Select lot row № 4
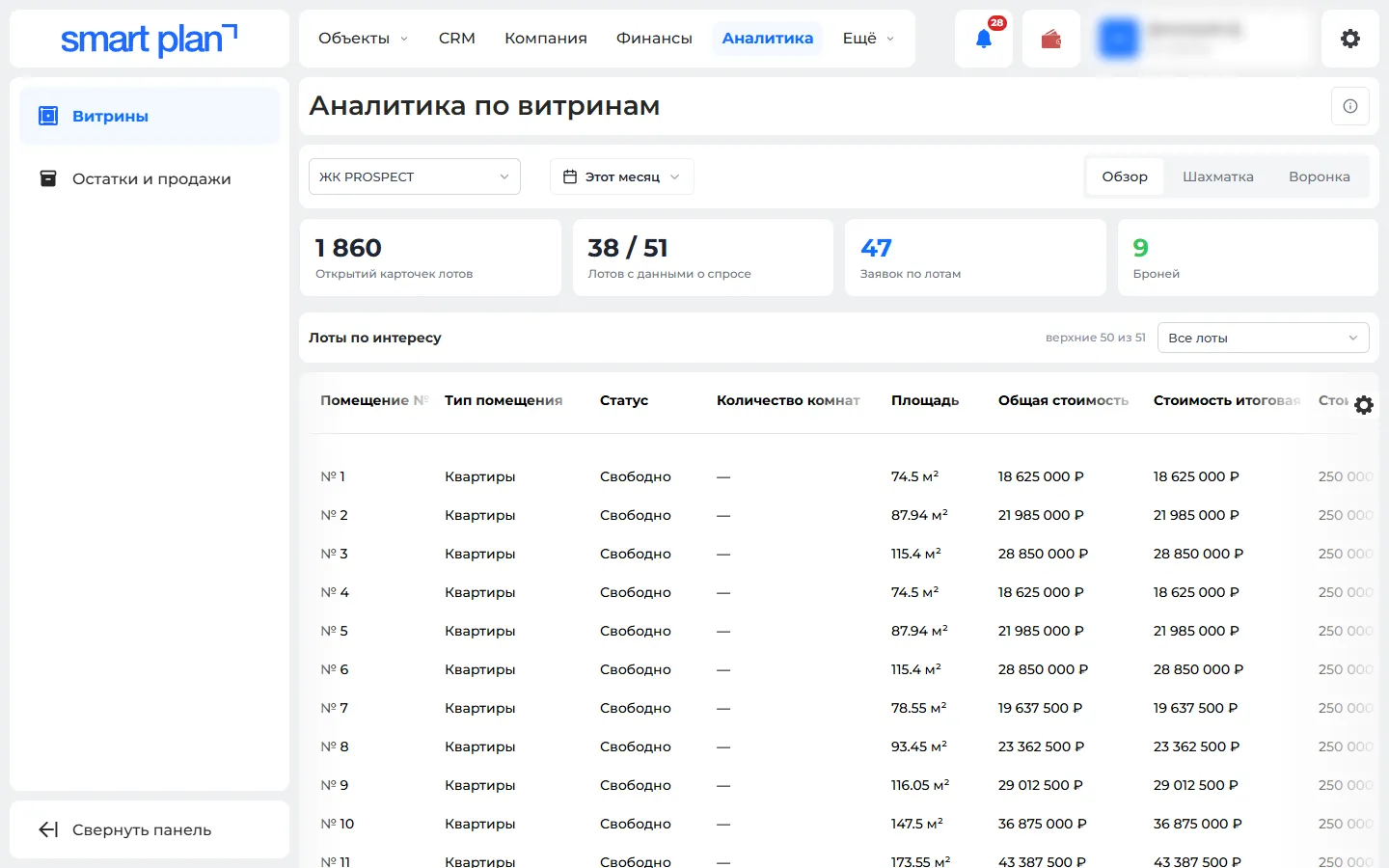The width and height of the screenshot is (1389, 868). 839,592
